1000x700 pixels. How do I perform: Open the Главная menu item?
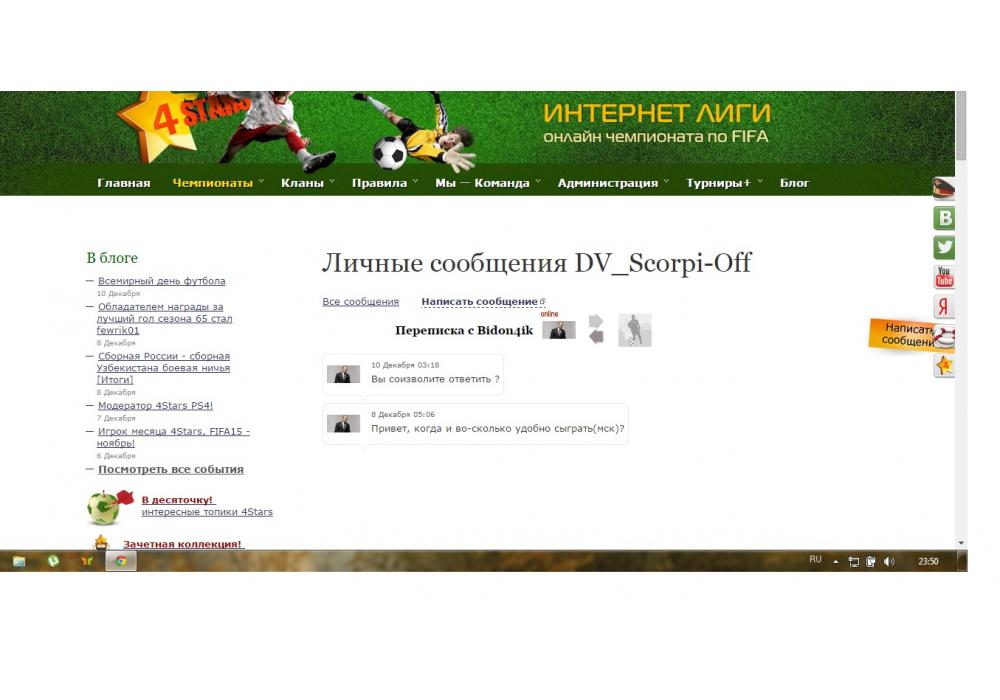[123, 183]
